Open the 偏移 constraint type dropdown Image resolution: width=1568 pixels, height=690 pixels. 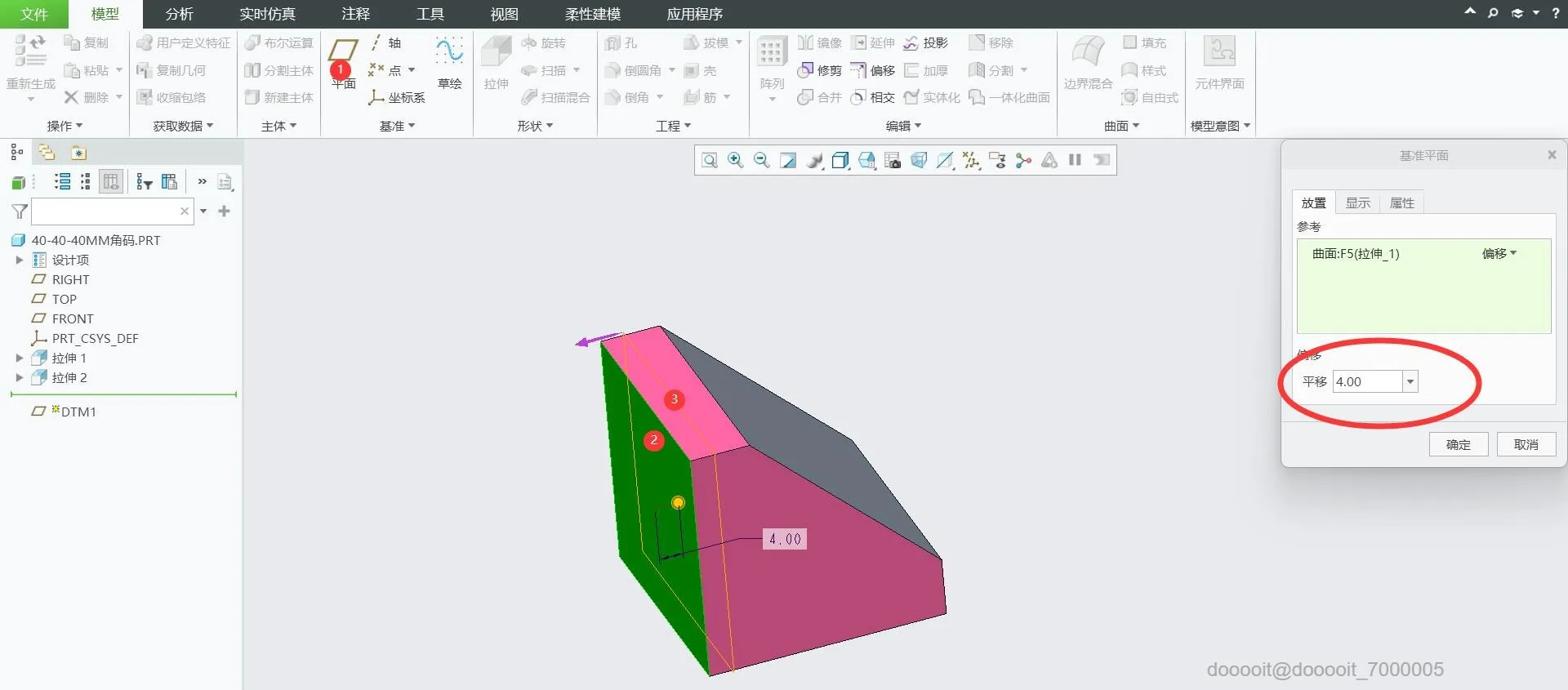click(x=1499, y=253)
